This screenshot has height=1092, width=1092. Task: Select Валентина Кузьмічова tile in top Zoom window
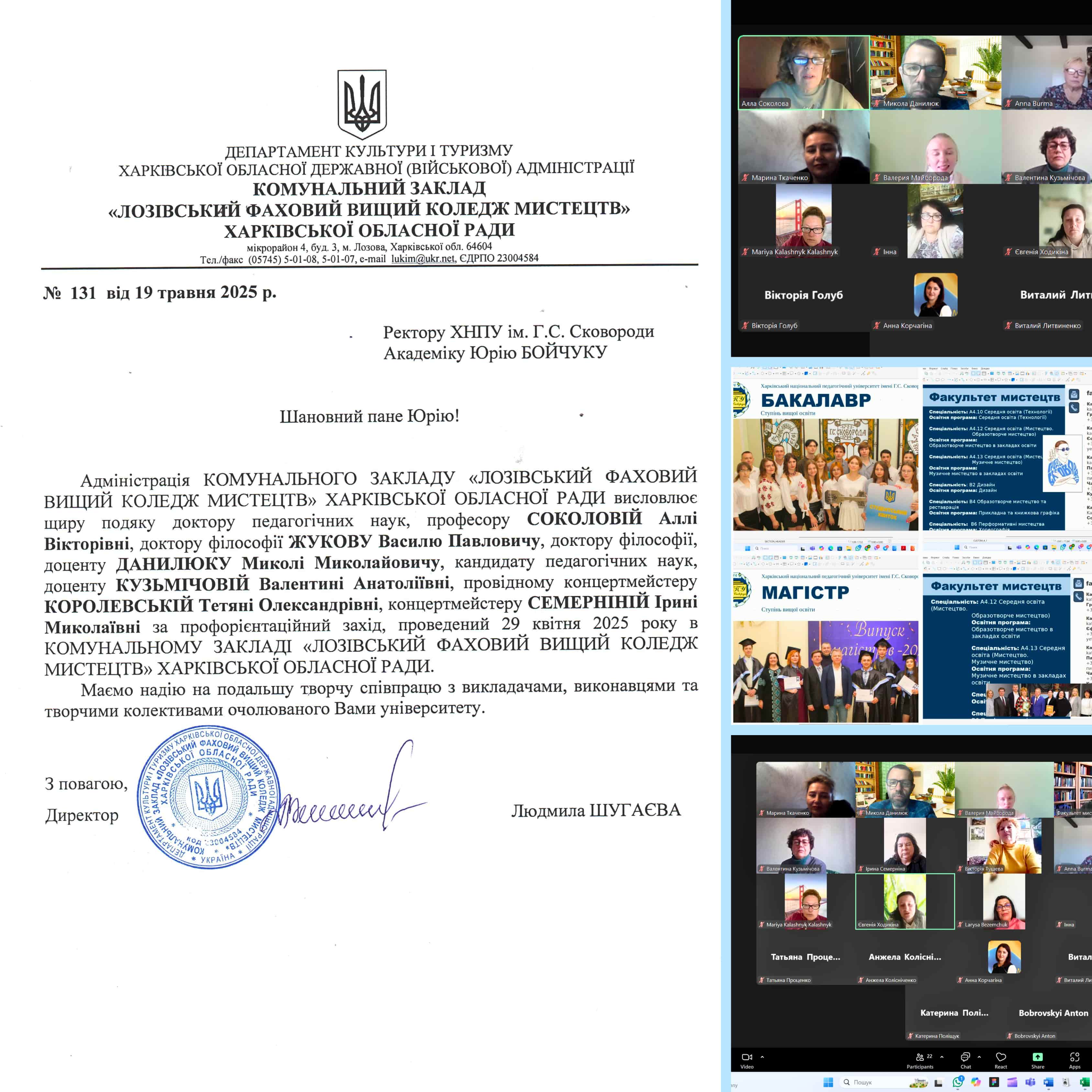click(x=1047, y=146)
